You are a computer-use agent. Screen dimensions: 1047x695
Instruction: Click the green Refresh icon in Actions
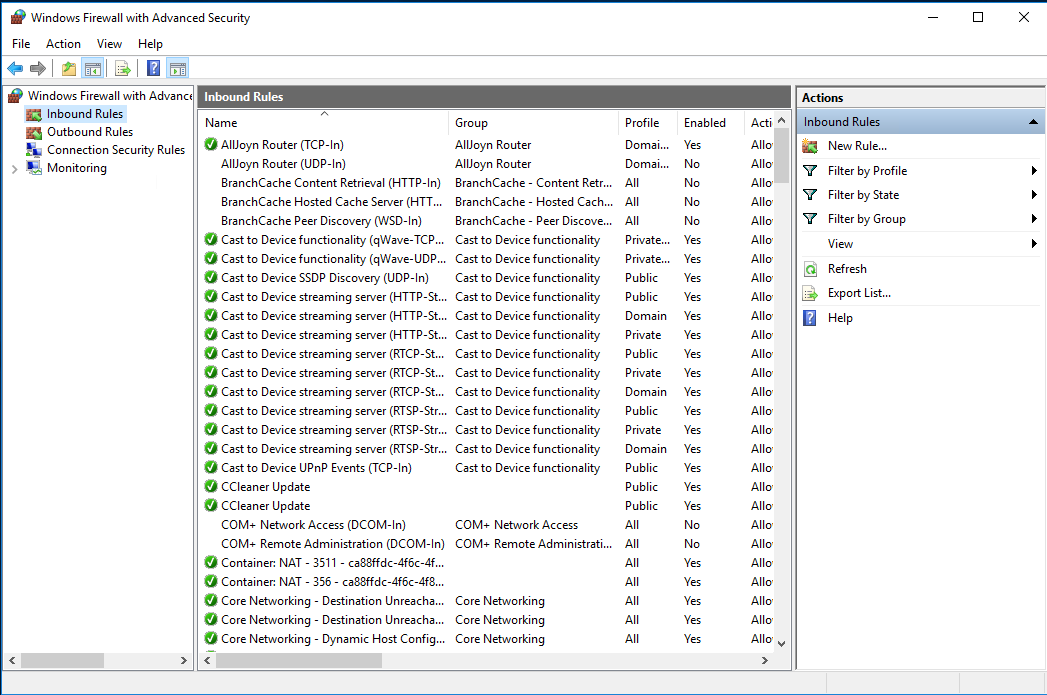(810, 269)
